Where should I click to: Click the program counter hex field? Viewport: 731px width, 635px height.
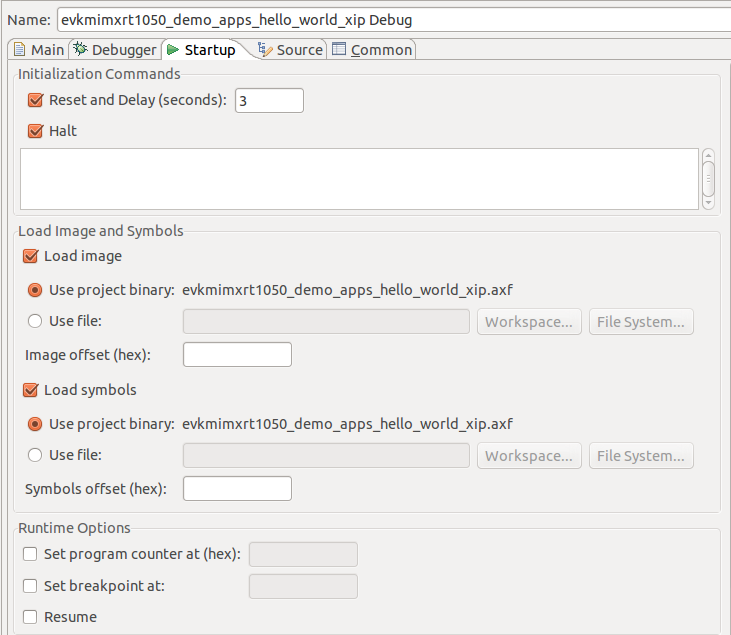pyautogui.click(x=303, y=554)
